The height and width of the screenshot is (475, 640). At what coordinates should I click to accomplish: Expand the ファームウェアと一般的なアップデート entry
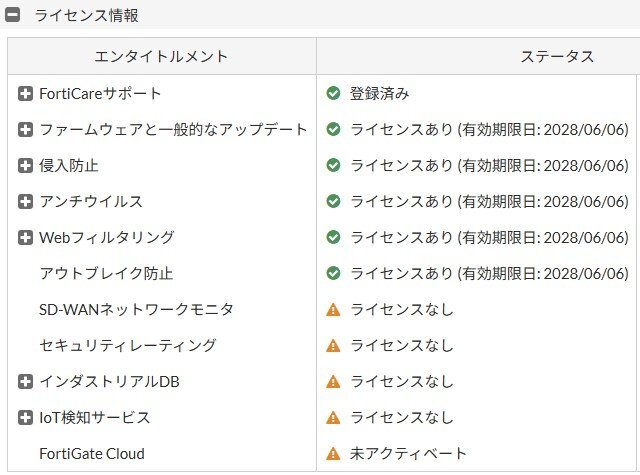tap(26, 129)
